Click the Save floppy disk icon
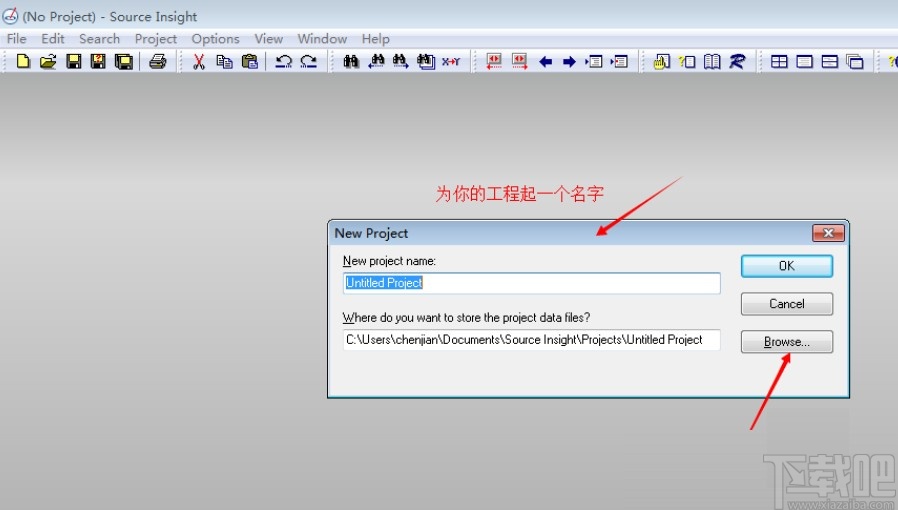This screenshot has height=510, width=898. (x=74, y=61)
